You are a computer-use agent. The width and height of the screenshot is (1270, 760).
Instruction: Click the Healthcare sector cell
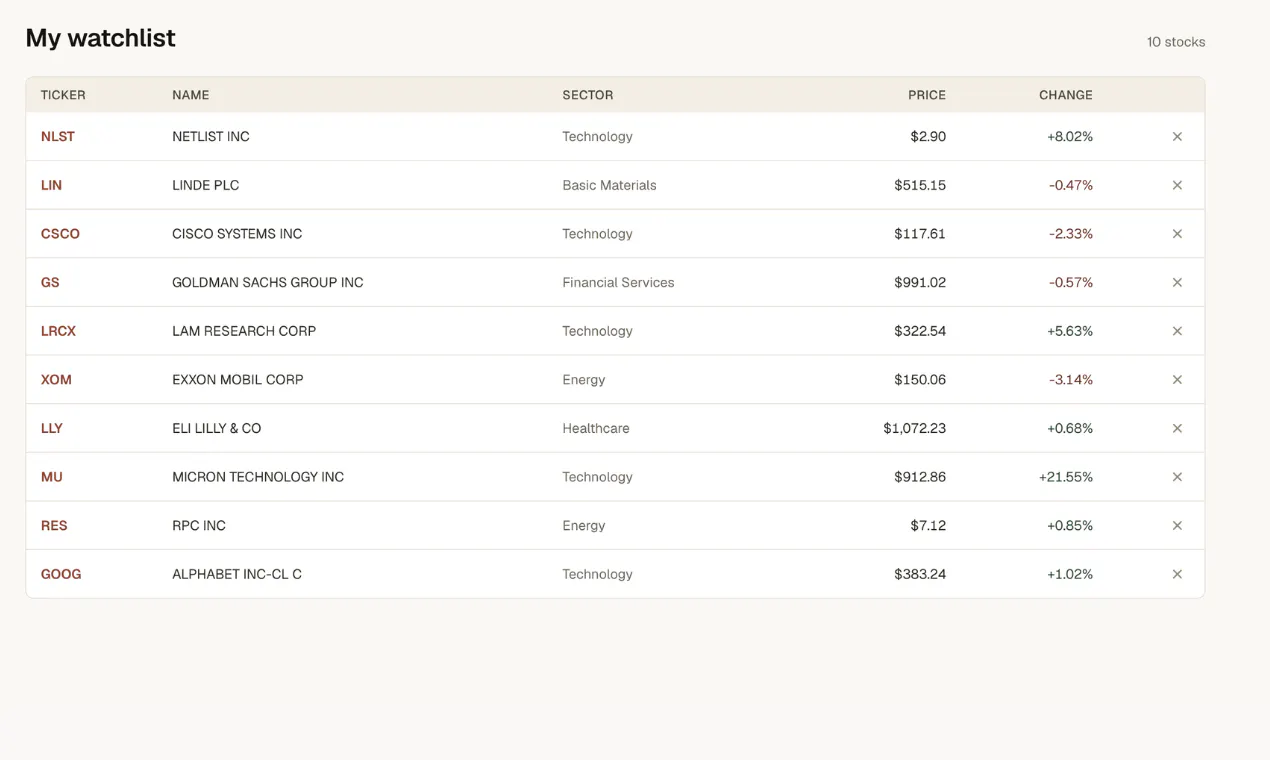pyautogui.click(x=596, y=428)
